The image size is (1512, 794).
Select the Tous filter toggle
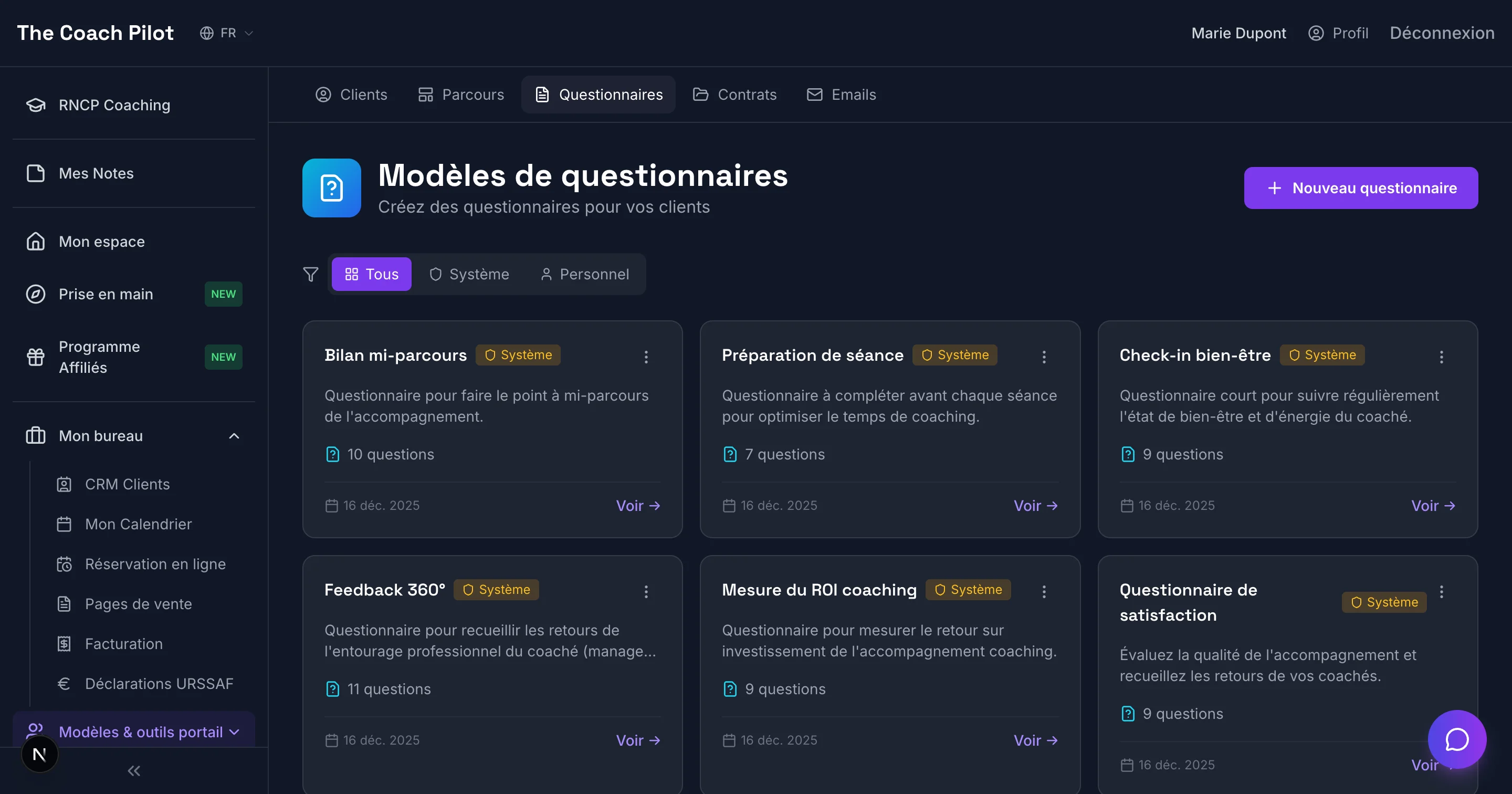[372, 274]
